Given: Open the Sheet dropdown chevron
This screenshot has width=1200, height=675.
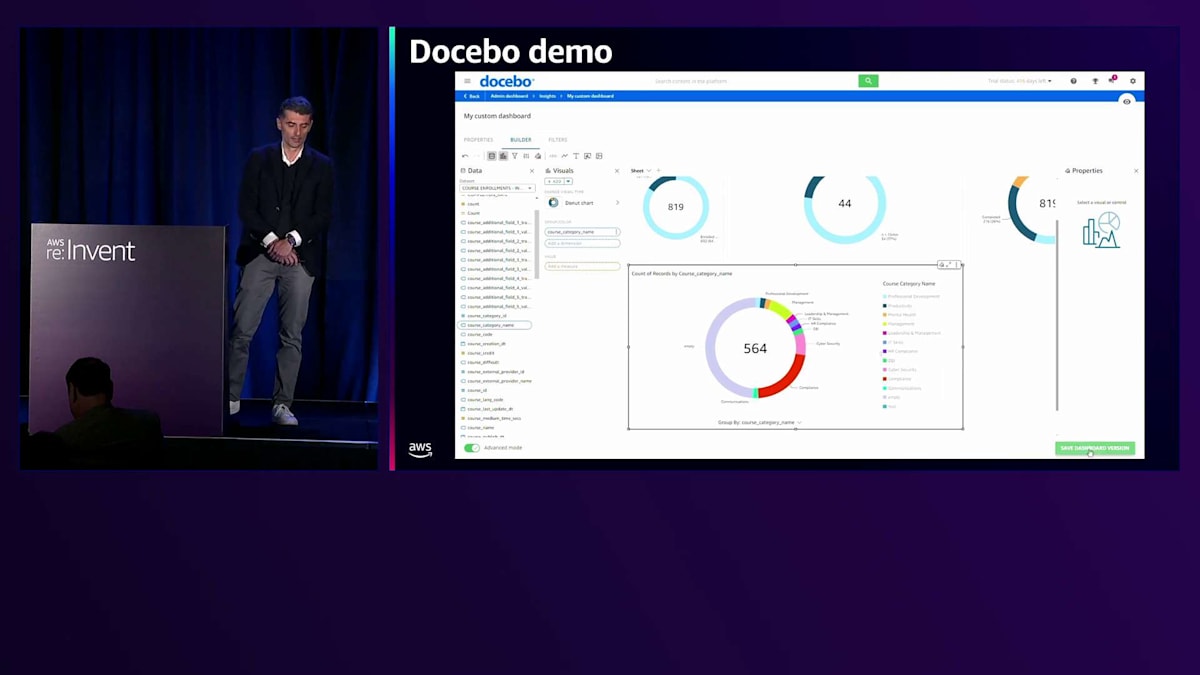Looking at the screenshot, I should coord(649,171).
